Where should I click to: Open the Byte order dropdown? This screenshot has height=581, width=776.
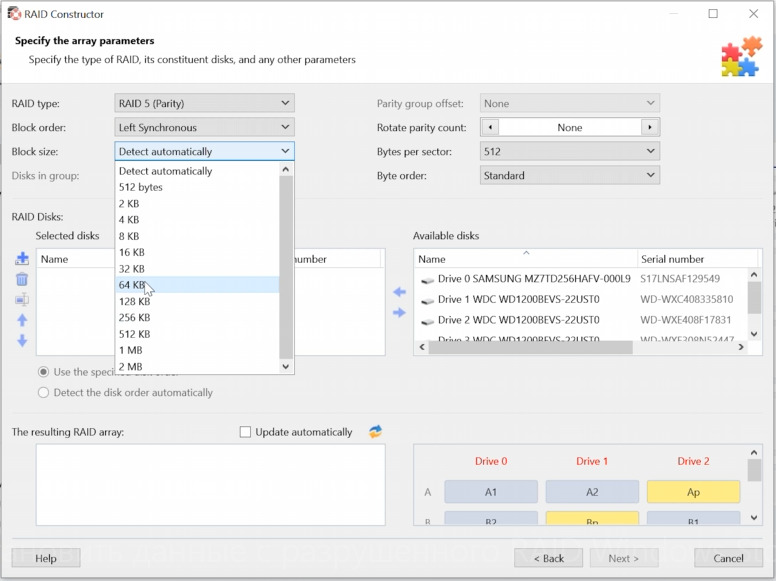pyautogui.click(x=570, y=175)
